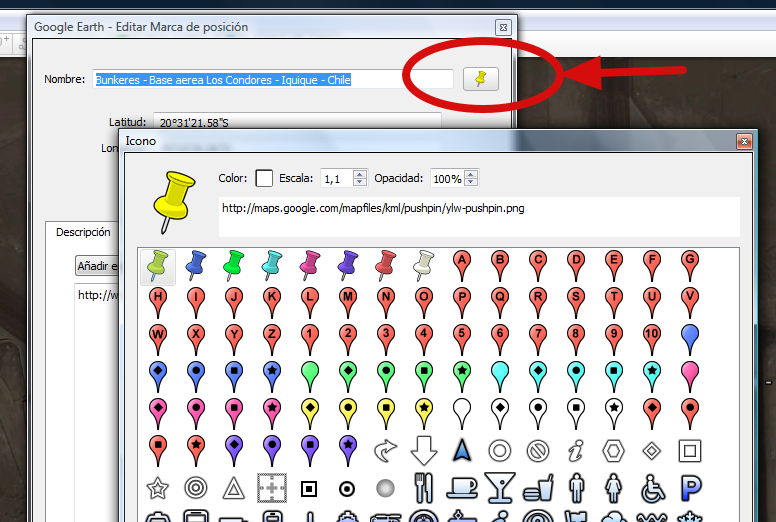Choose the square outline icon
776x522 pixels.
coord(690,451)
